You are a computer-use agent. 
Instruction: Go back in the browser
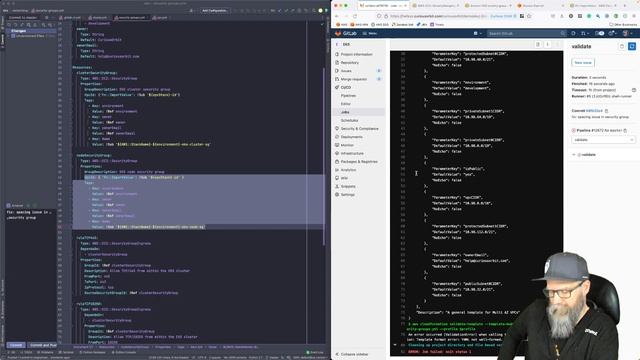tap(337, 16)
